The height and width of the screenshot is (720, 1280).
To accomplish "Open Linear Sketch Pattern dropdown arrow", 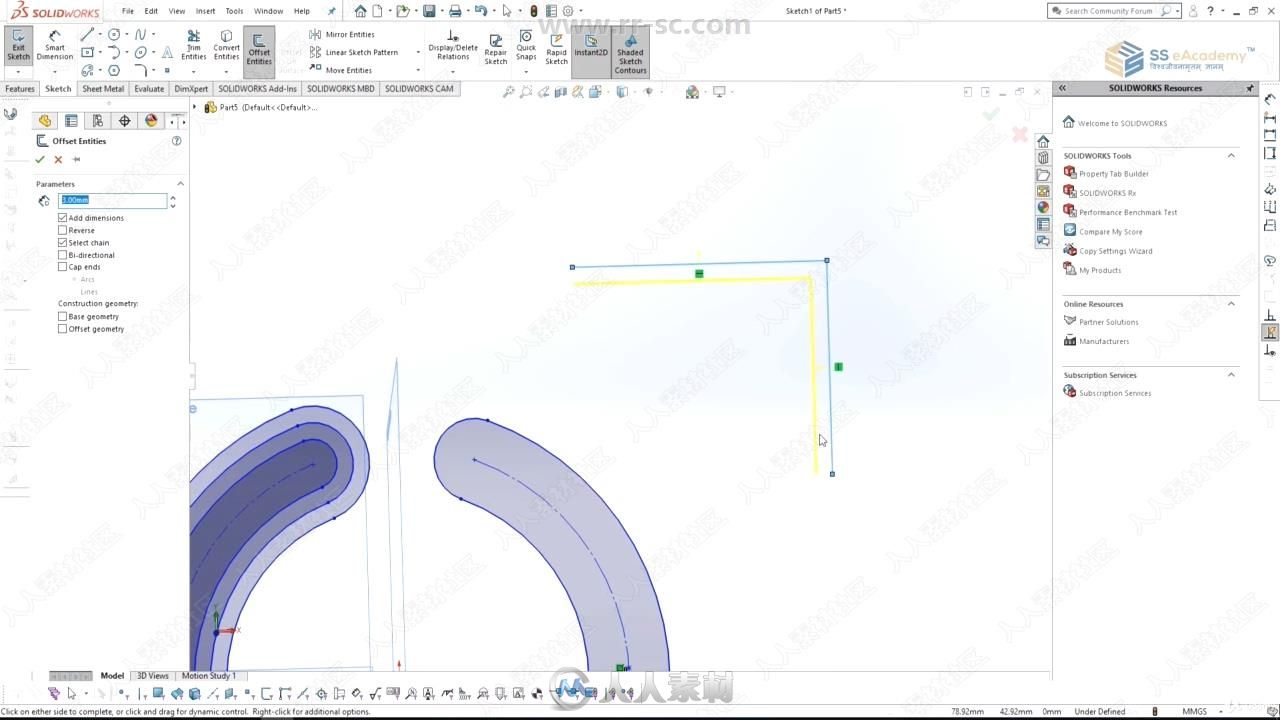I will pyautogui.click(x=417, y=52).
